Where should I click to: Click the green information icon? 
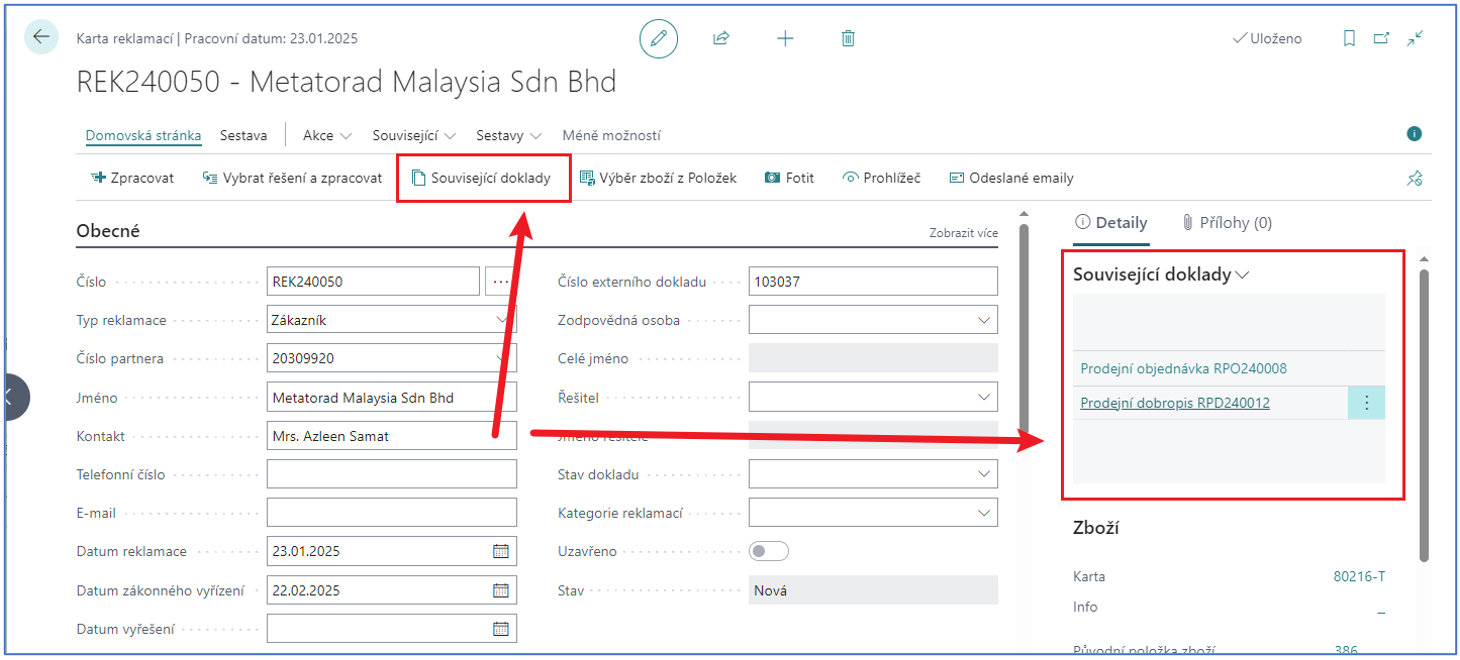coord(1414,134)
